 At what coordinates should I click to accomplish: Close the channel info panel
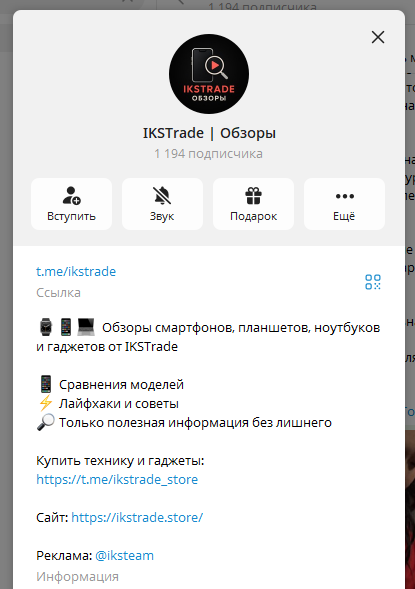[378, 37]
